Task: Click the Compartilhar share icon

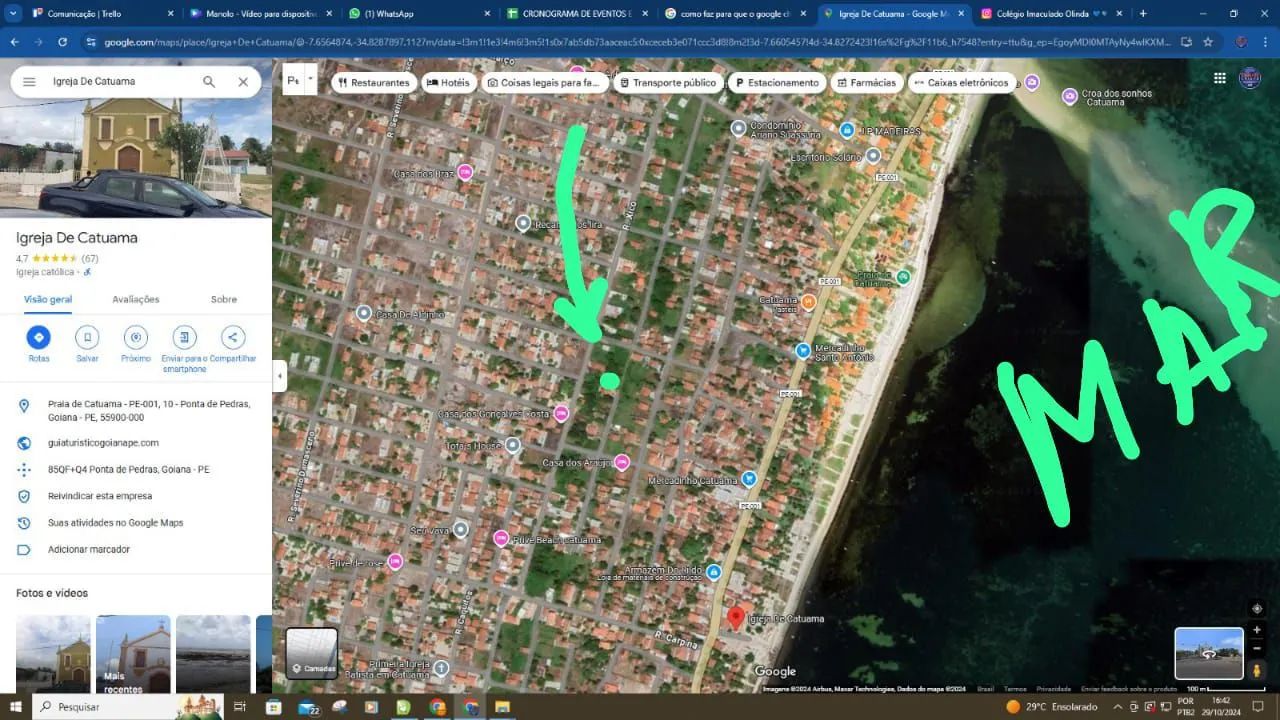Action: click(232, 337)
